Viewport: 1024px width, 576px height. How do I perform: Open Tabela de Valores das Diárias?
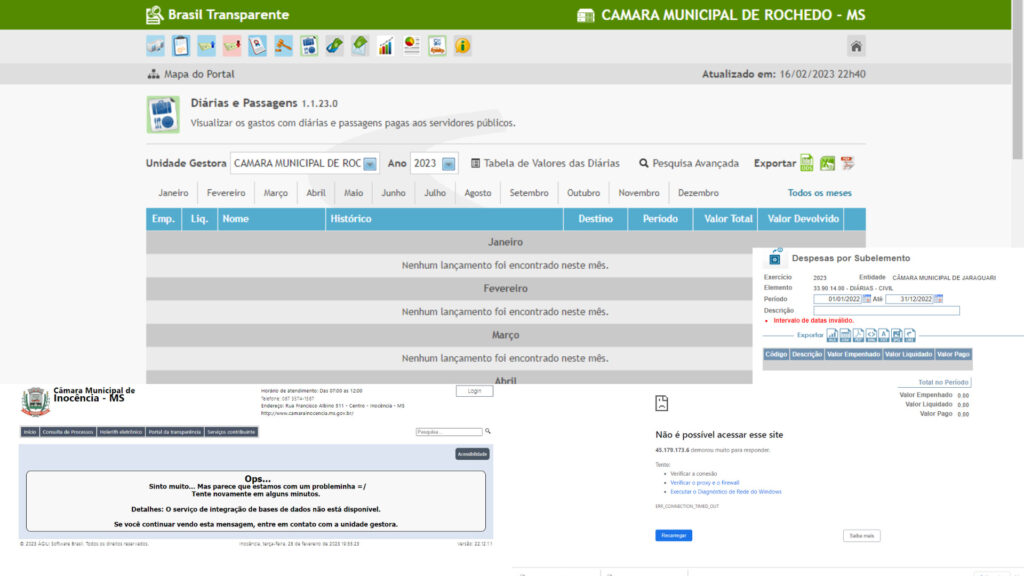[545, 163]
